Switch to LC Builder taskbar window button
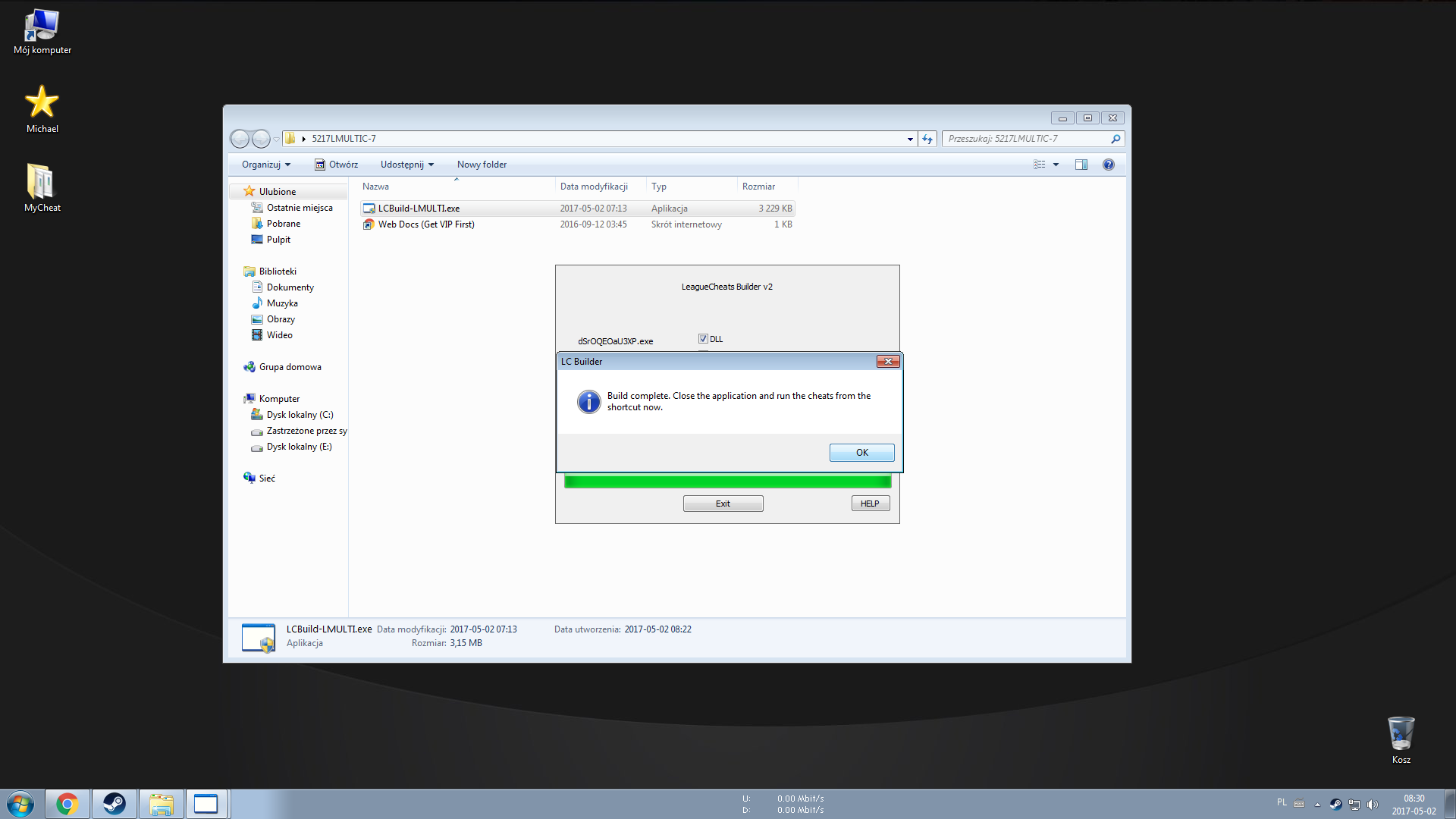 pyautogui.click(x=206, y=804)
